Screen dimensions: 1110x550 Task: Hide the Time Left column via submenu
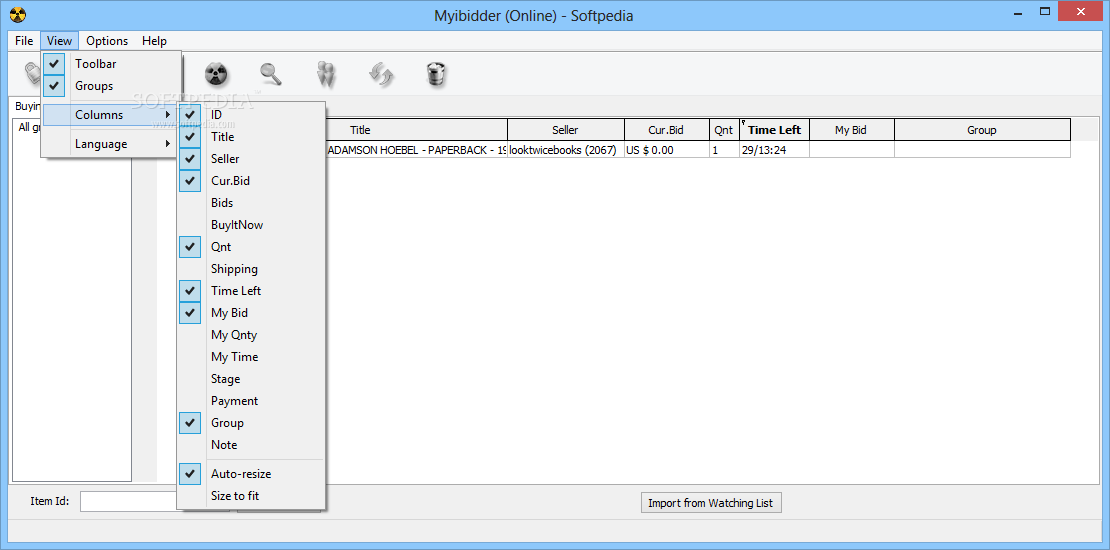(251, 291)
